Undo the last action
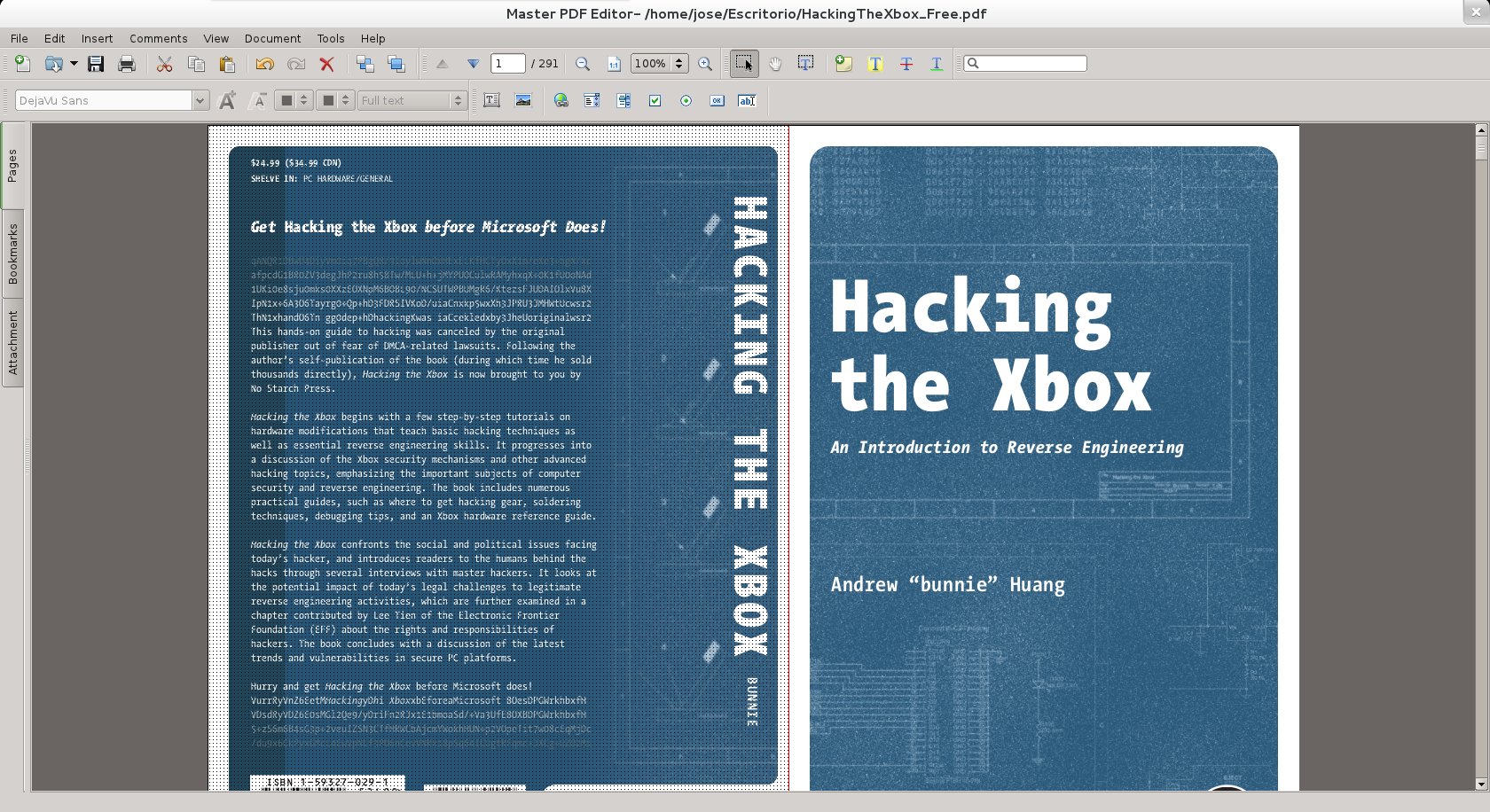1490x812 pixels. pyautogui.click(x=264, y=64)
